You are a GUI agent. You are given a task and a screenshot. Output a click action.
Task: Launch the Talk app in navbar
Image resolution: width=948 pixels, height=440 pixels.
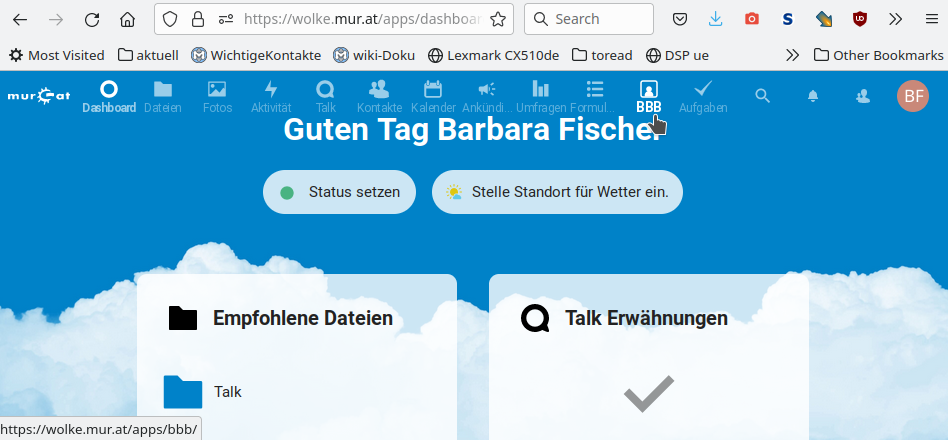click(x=325, y=96)
